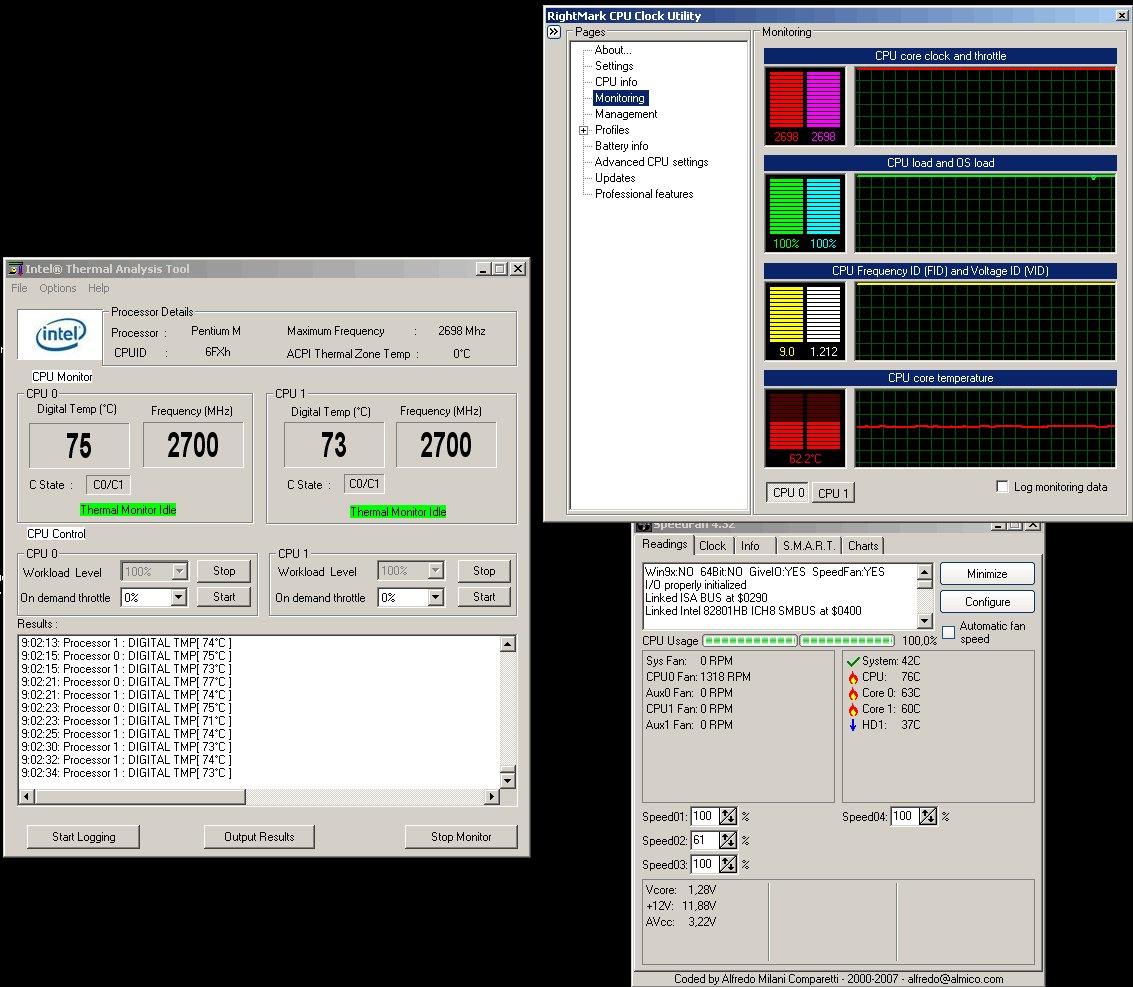The height and width of the screenshot is (987, 1133).
Task: Open CPU 1 On demand throttle dropdown
Action: pos(435,598)
